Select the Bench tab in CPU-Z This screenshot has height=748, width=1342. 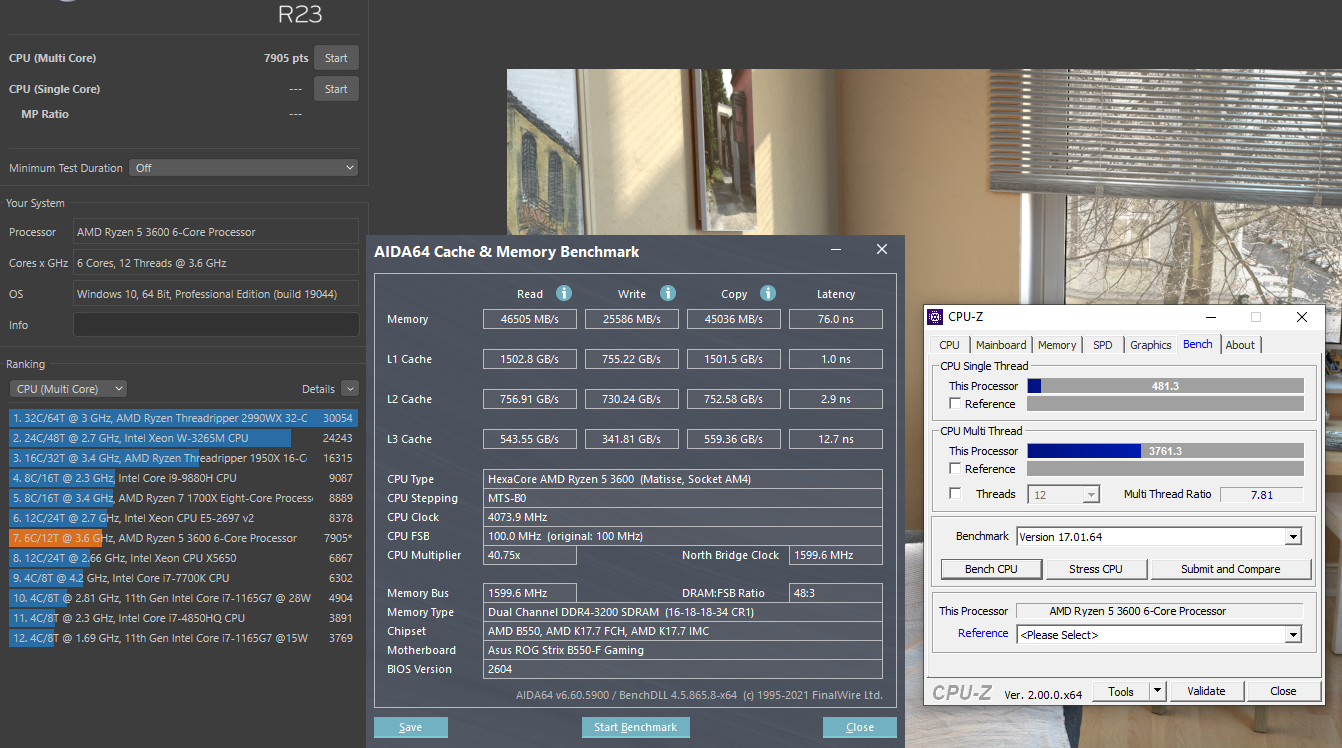[1198, 344]
